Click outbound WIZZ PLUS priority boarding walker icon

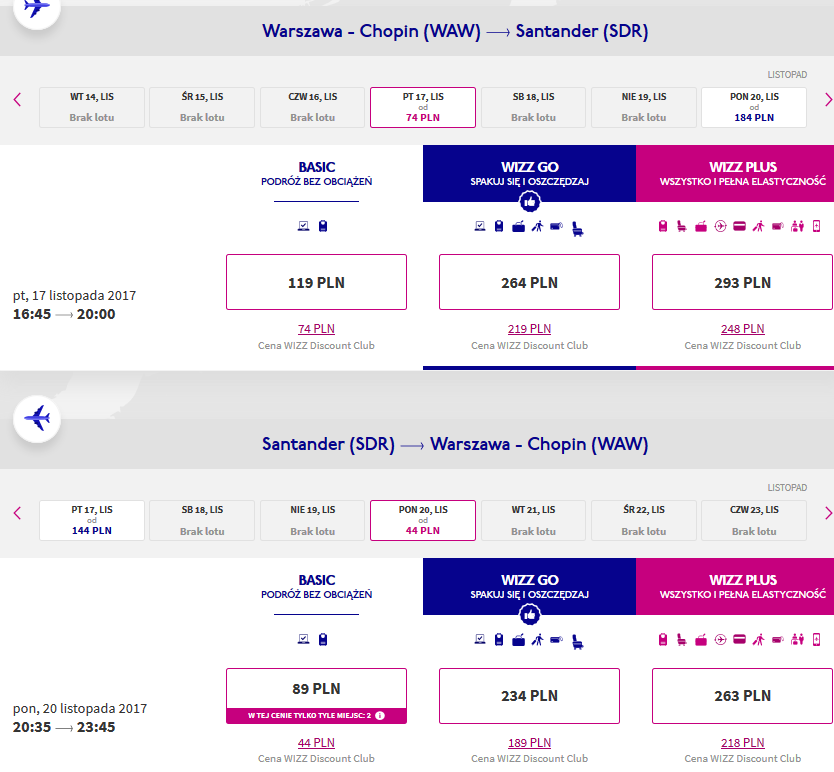tap(758, 226)
